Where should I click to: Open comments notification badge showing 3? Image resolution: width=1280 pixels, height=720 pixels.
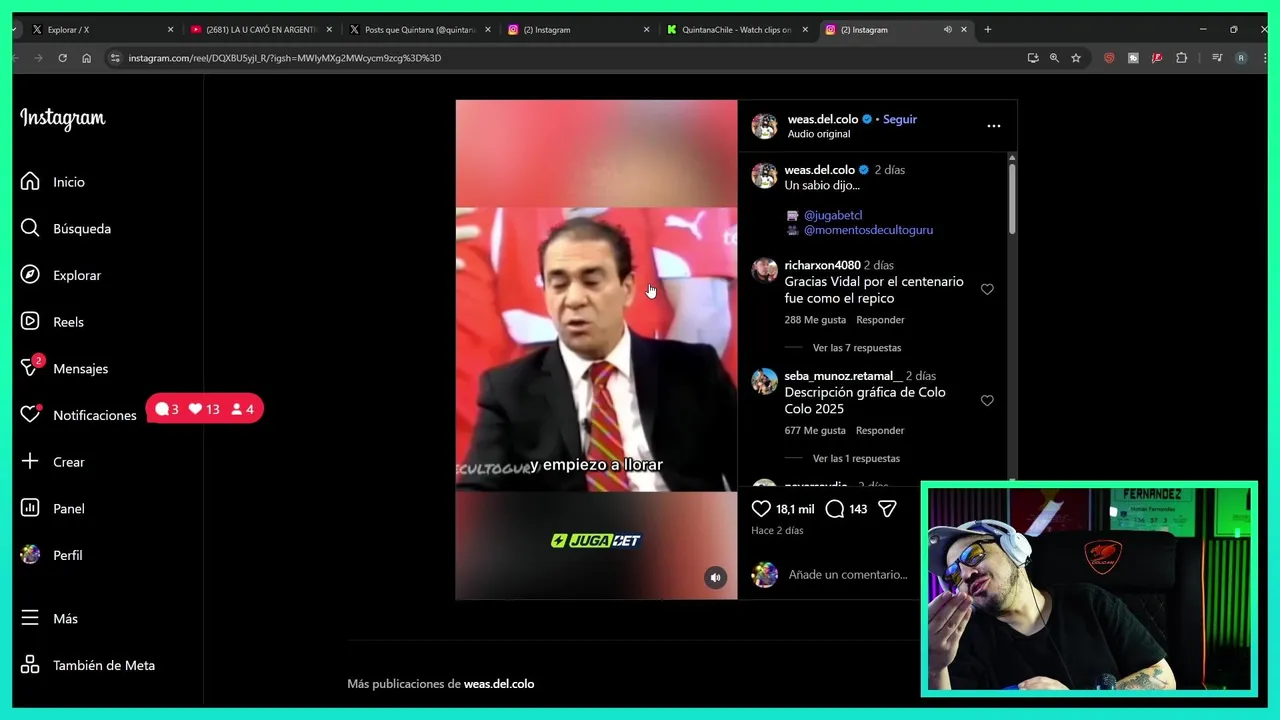pyautogui.click(x=167, y=409)
